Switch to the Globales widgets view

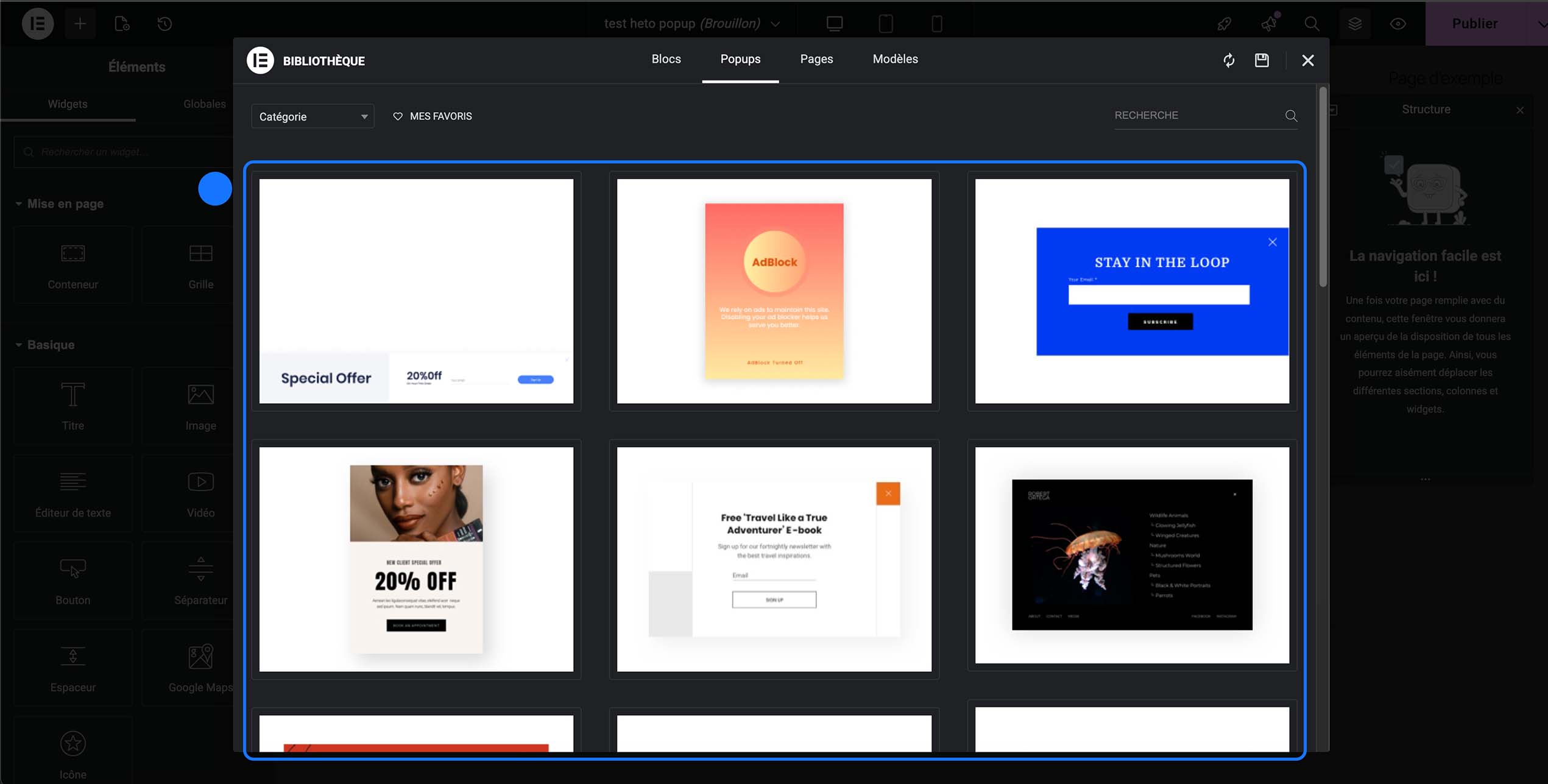(204, 104)
